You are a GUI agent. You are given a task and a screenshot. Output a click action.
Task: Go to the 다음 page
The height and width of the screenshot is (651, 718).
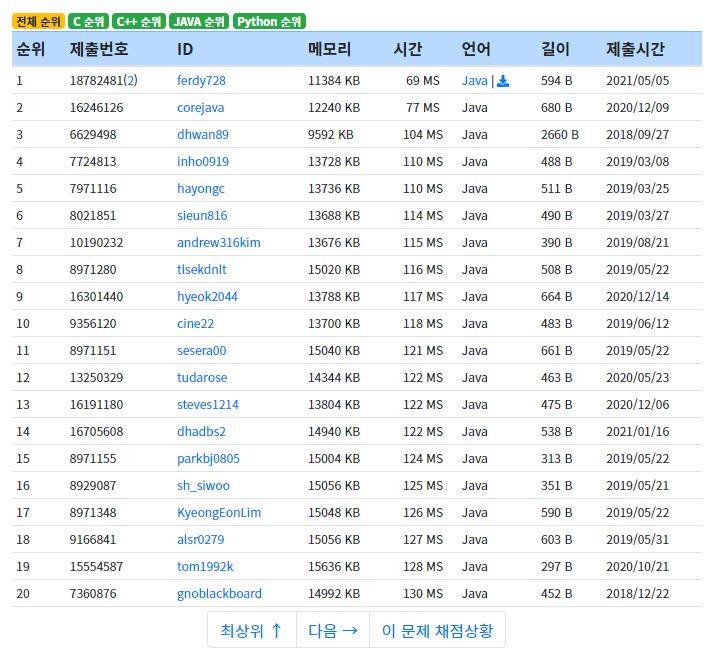[x=333, y=630]
